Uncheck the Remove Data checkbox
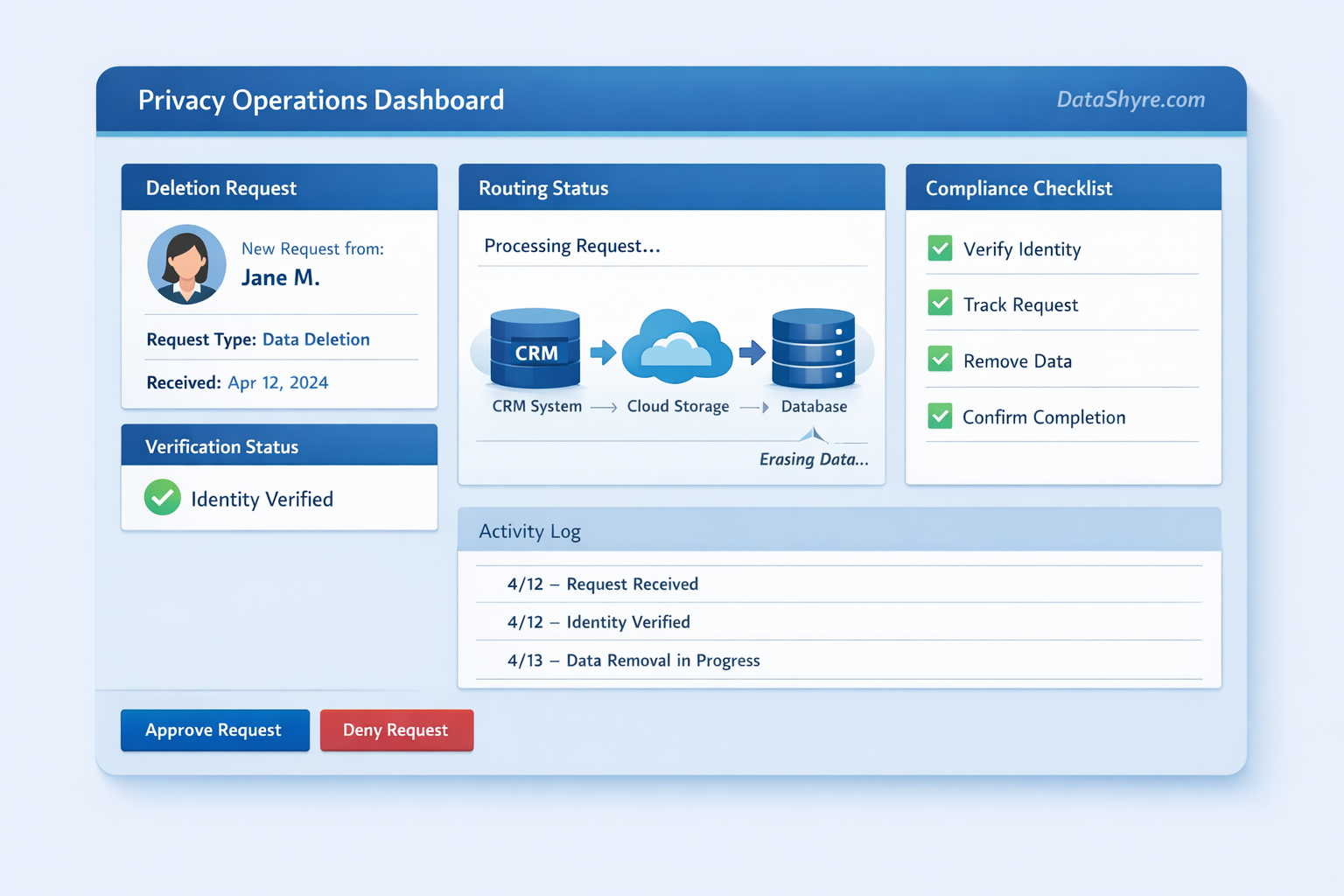 [x=940, y=360]
